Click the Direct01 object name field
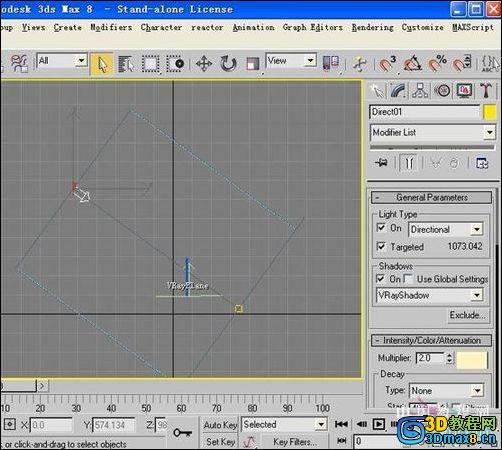Image resolution: width=502 pixels, height=450 pixels. 425,112
